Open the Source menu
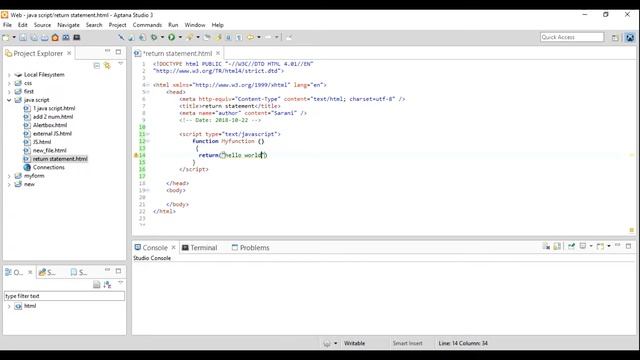Viewport: 640px width, 360px height. (x=42, y=25)
